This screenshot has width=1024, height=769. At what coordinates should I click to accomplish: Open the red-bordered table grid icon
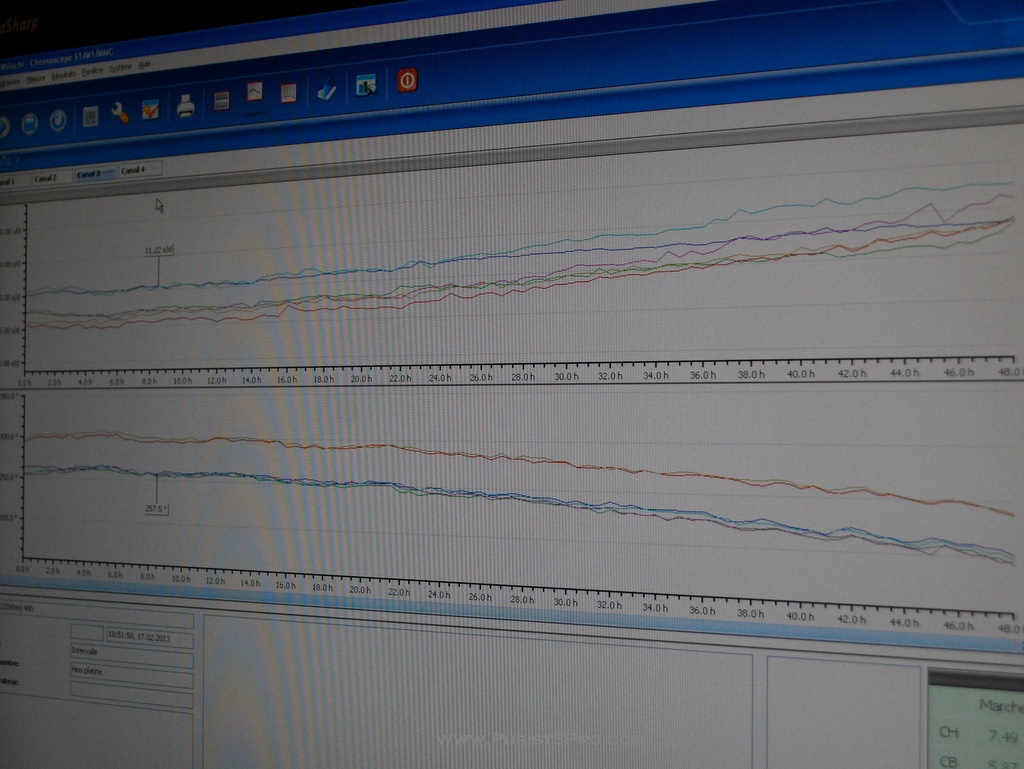pyautogui.click(x=288, y=93)
